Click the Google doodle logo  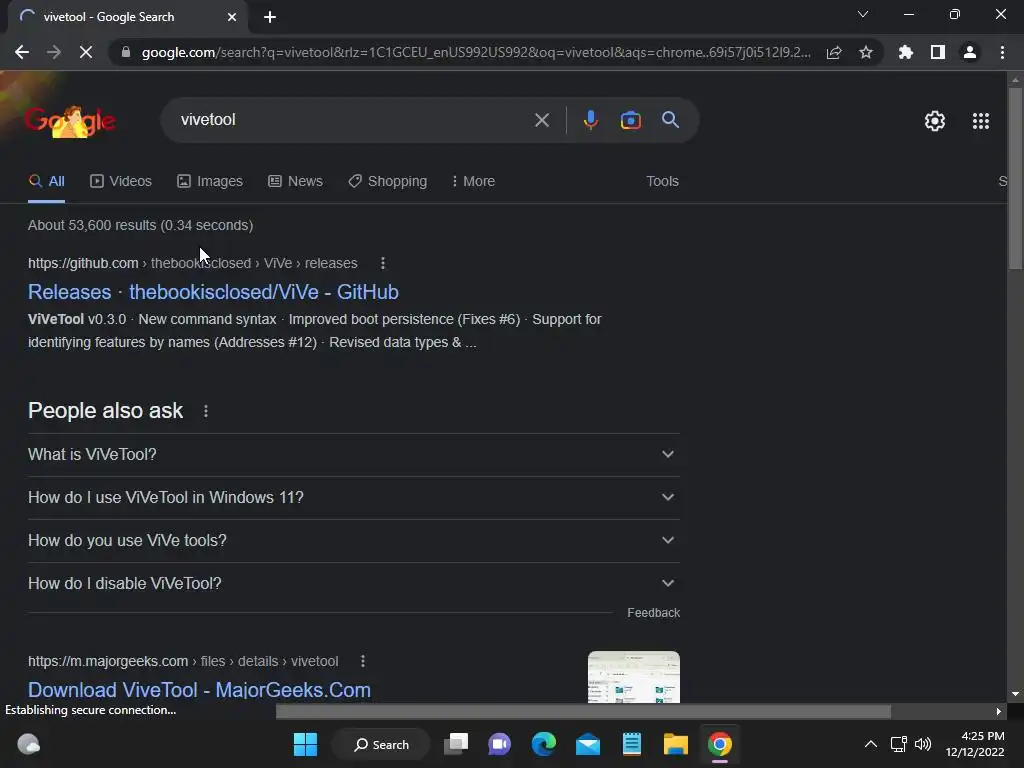[x=70, y=121]
